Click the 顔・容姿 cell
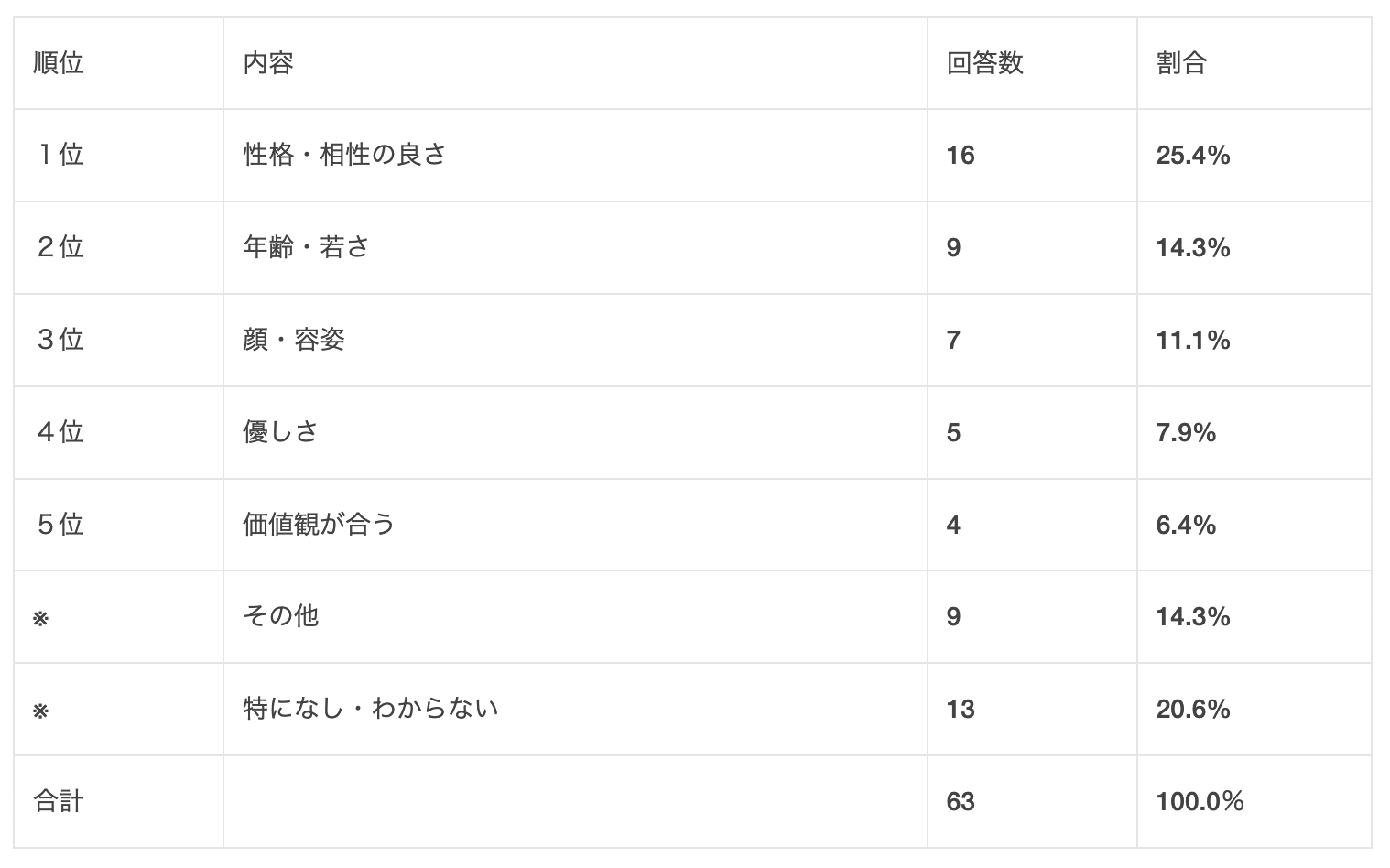 (294, 340)
